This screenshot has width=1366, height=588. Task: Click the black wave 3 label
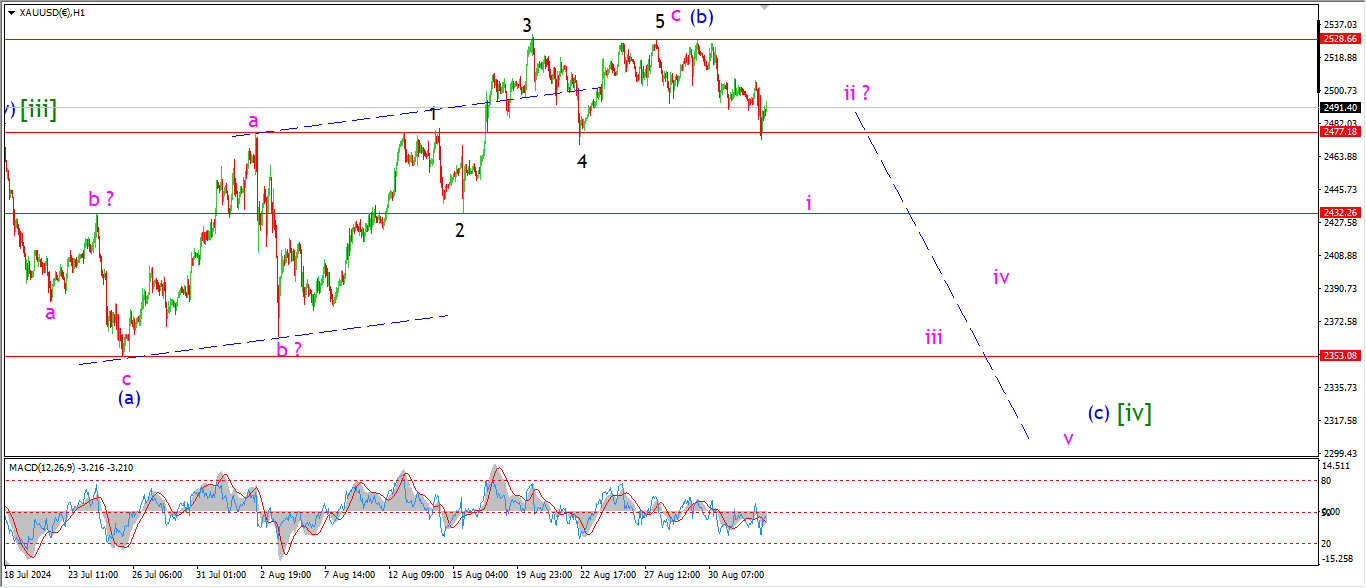pos(527,25)
